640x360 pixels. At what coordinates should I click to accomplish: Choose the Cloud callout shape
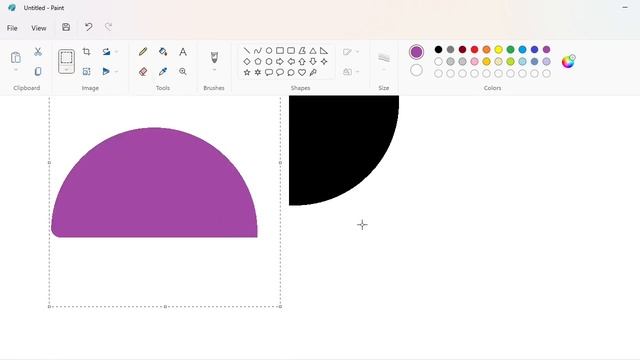291,72
